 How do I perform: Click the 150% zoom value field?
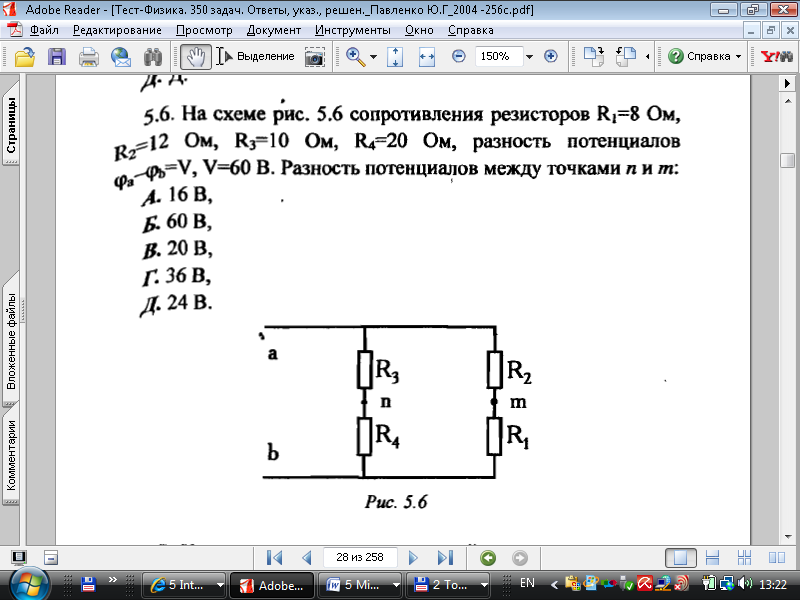pyautogui.click(x=498, y=56)
